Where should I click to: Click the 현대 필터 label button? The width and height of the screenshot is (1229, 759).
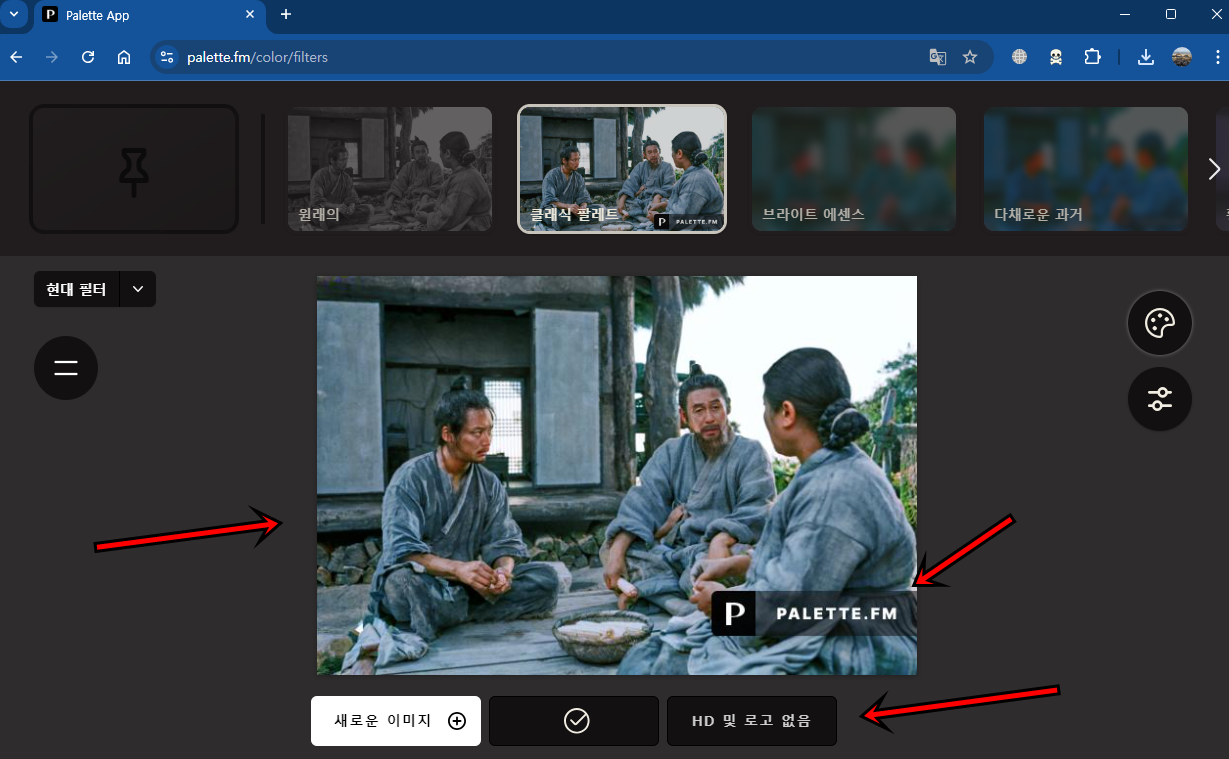click(77, 289)
